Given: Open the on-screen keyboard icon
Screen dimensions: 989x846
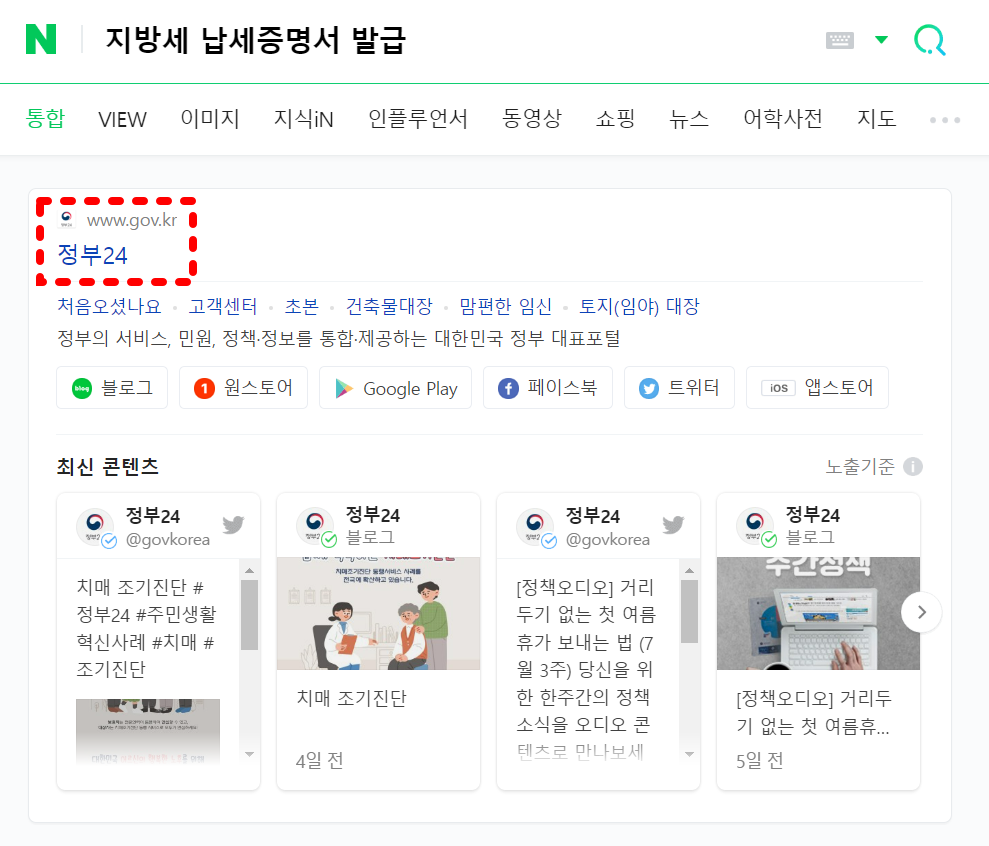Looking at the screenshot, I should point(840,40).
